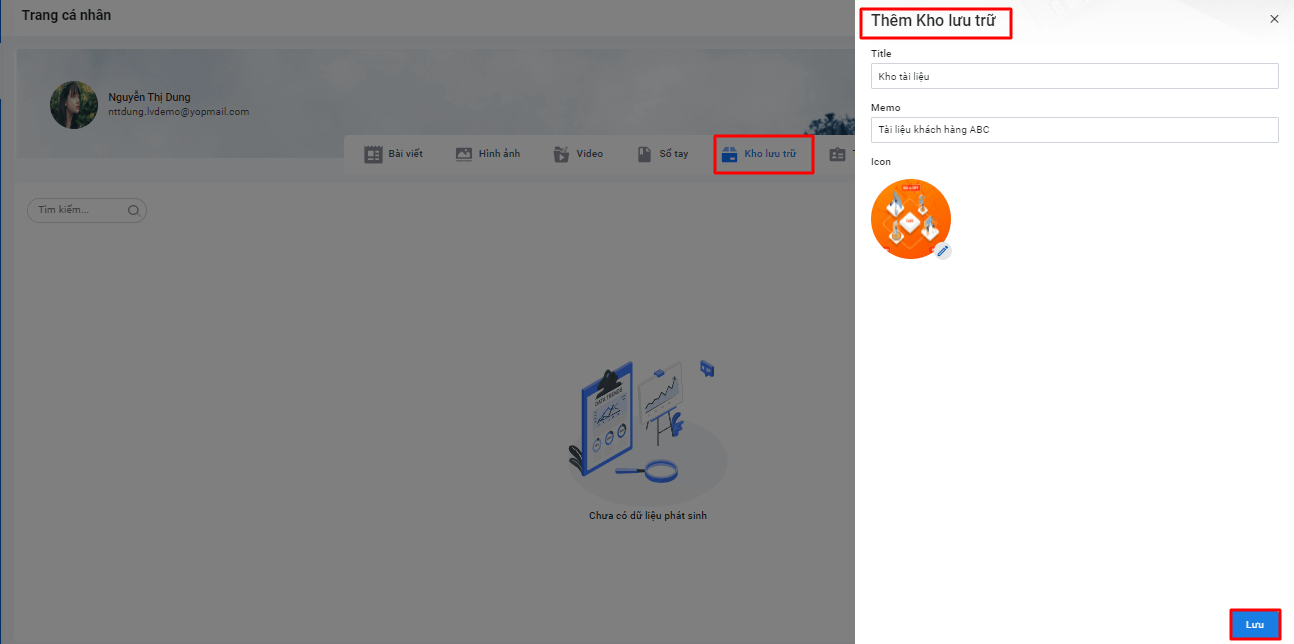Click into the Memo input field
The image size is (1294, 644).
click(x=1074, y=130)
